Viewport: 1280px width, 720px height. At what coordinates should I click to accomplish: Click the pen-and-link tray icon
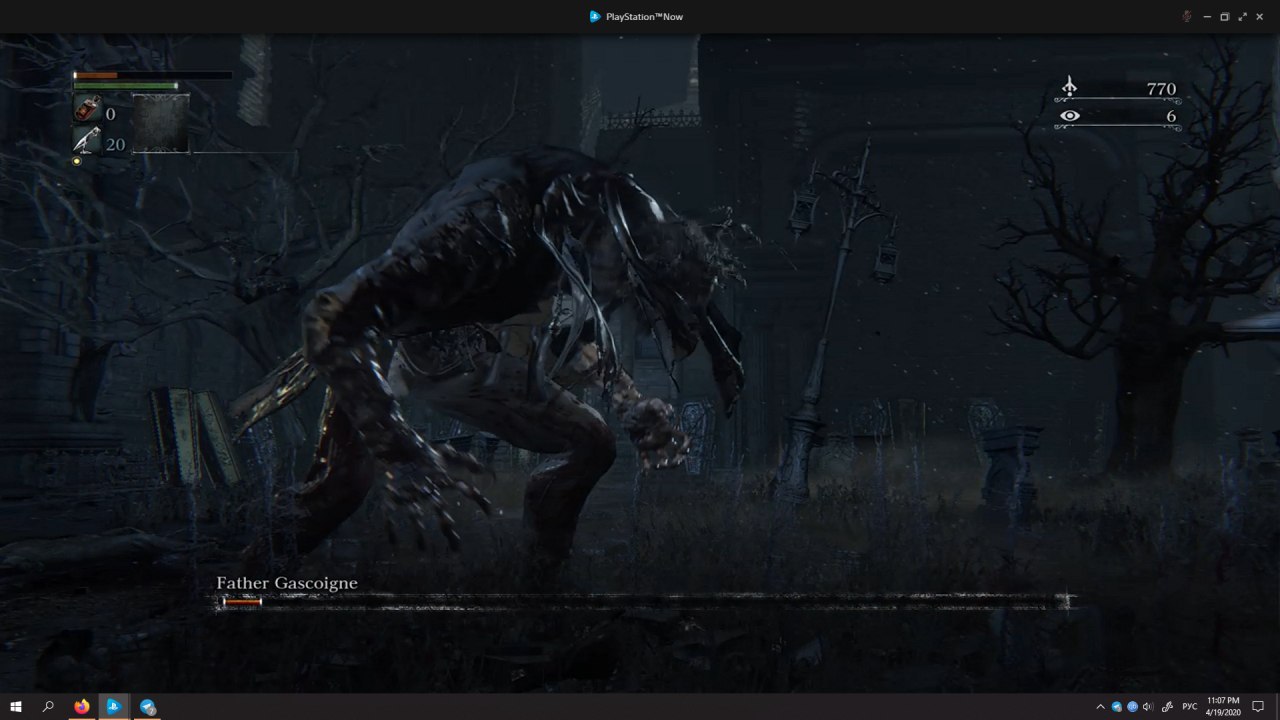pyautogui.click(x=1167, y=707)
